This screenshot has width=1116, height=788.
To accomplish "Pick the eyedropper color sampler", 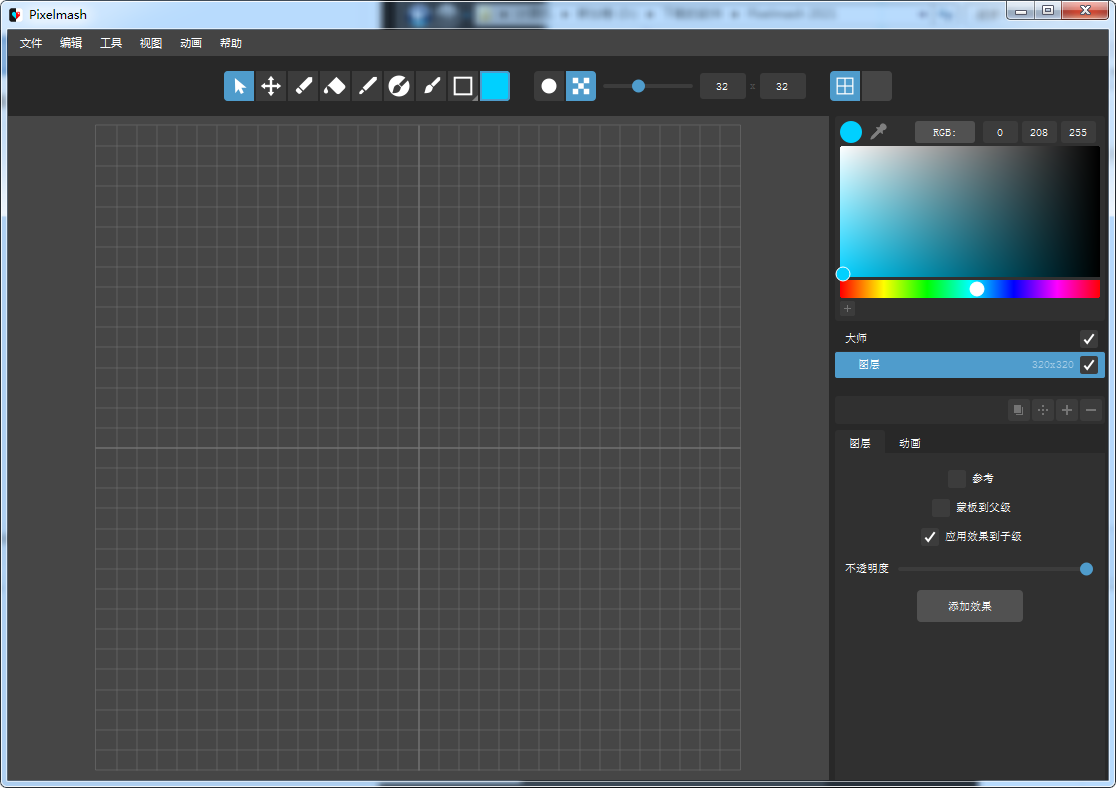I will click(x=879, y=132).
